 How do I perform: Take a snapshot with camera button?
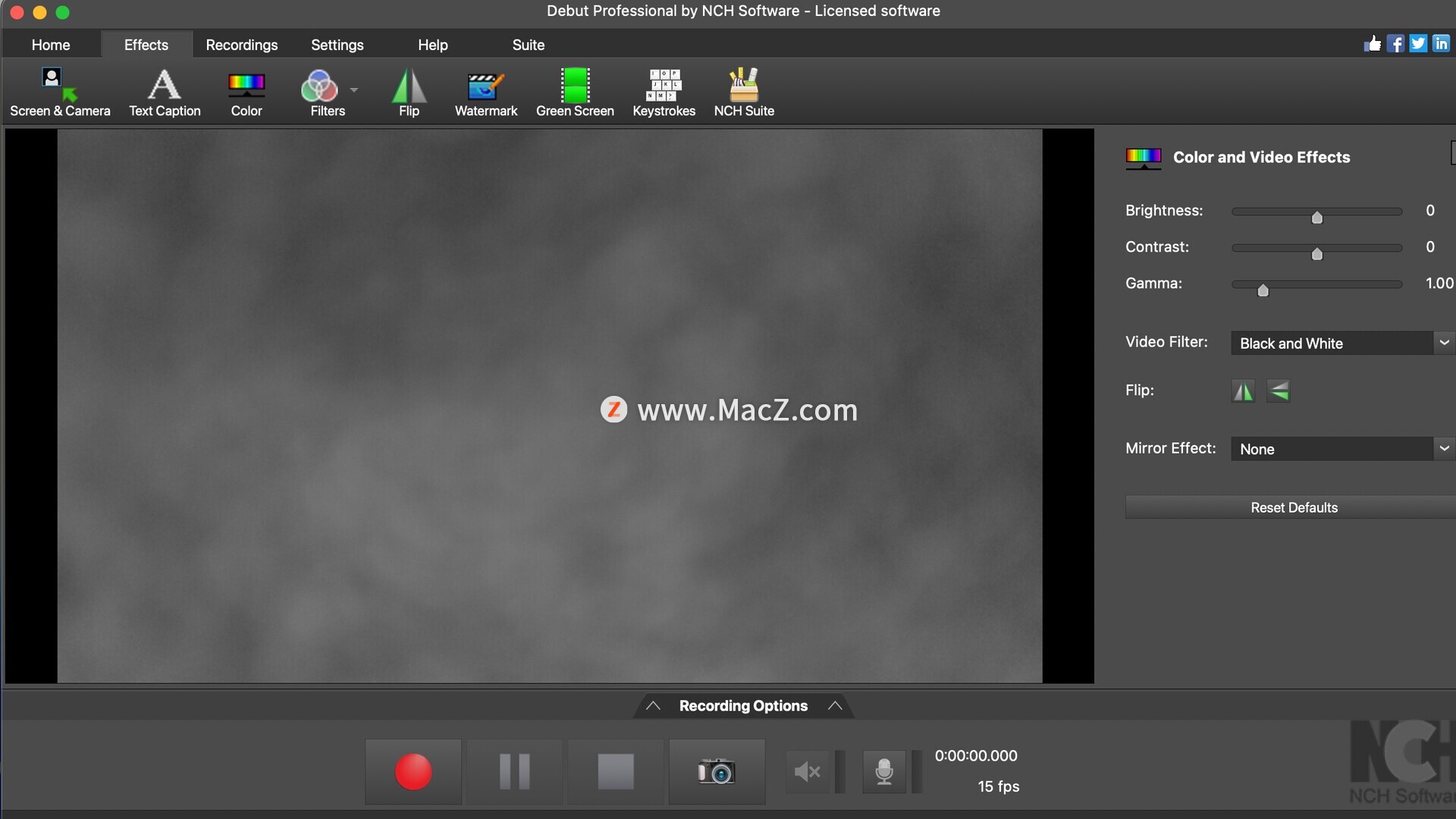pyautogui.click(x=717, y=772)
